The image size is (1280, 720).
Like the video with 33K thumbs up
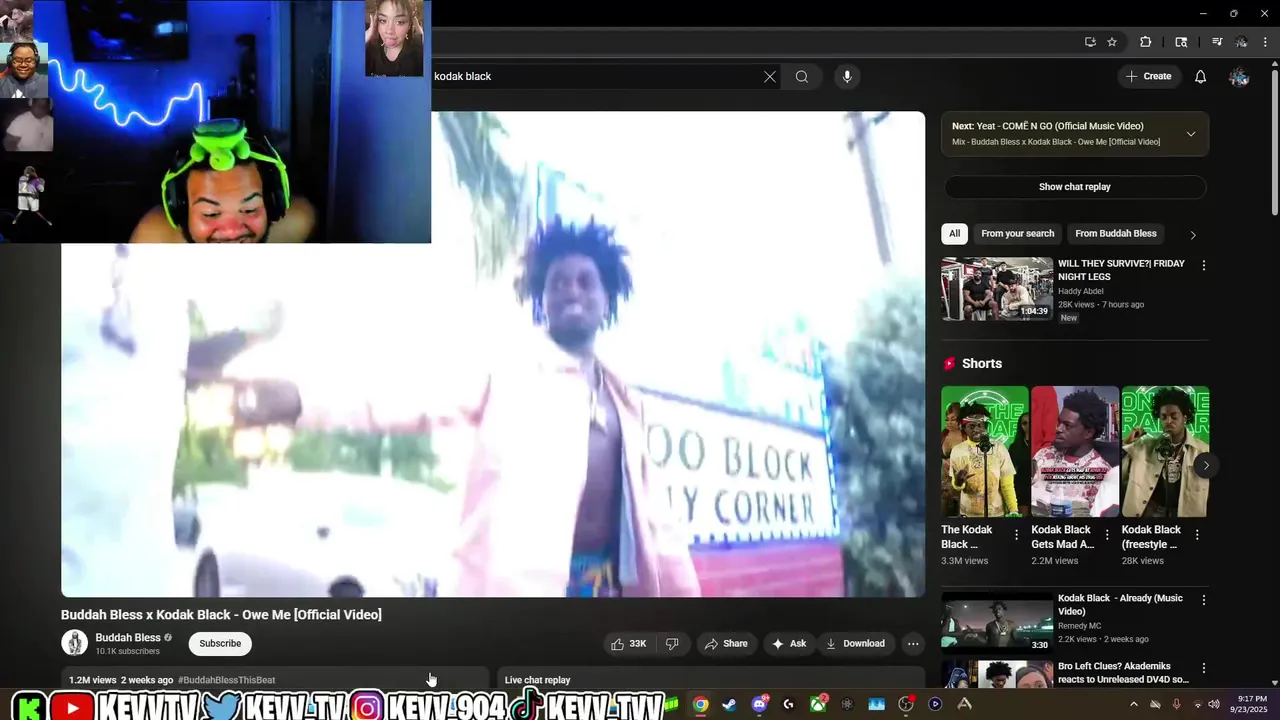click(629, 644)
